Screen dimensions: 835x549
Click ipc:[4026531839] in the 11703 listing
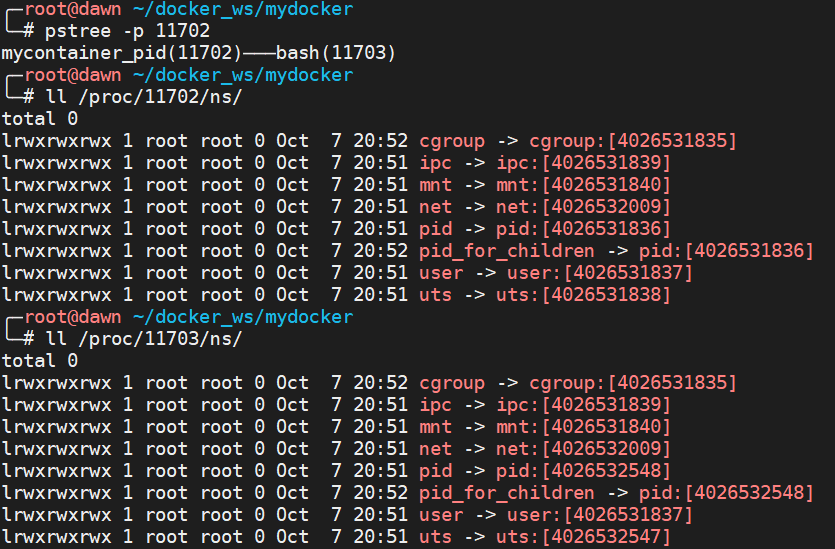[x=583, y=405]
